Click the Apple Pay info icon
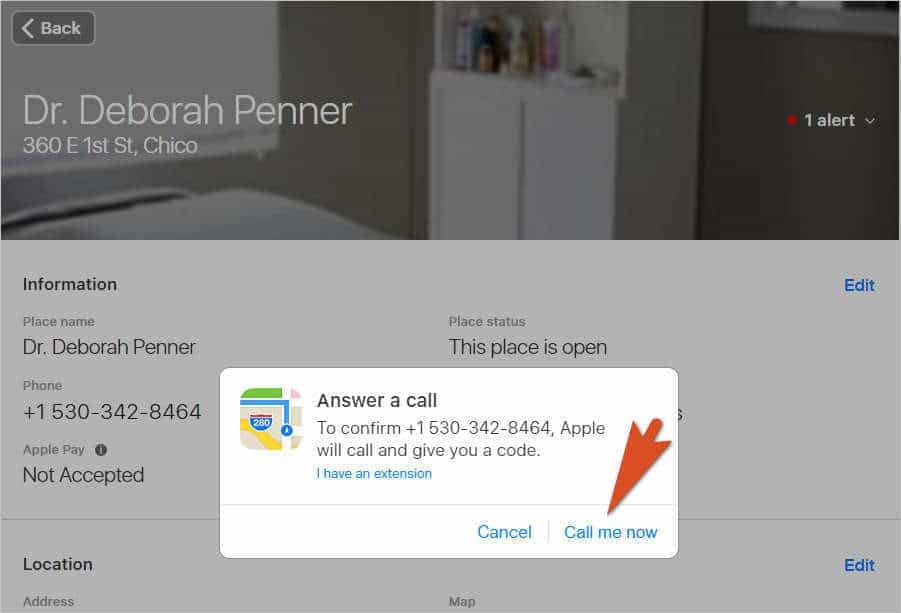The width and height of the screenshot is (901, 613). (101, 450)
